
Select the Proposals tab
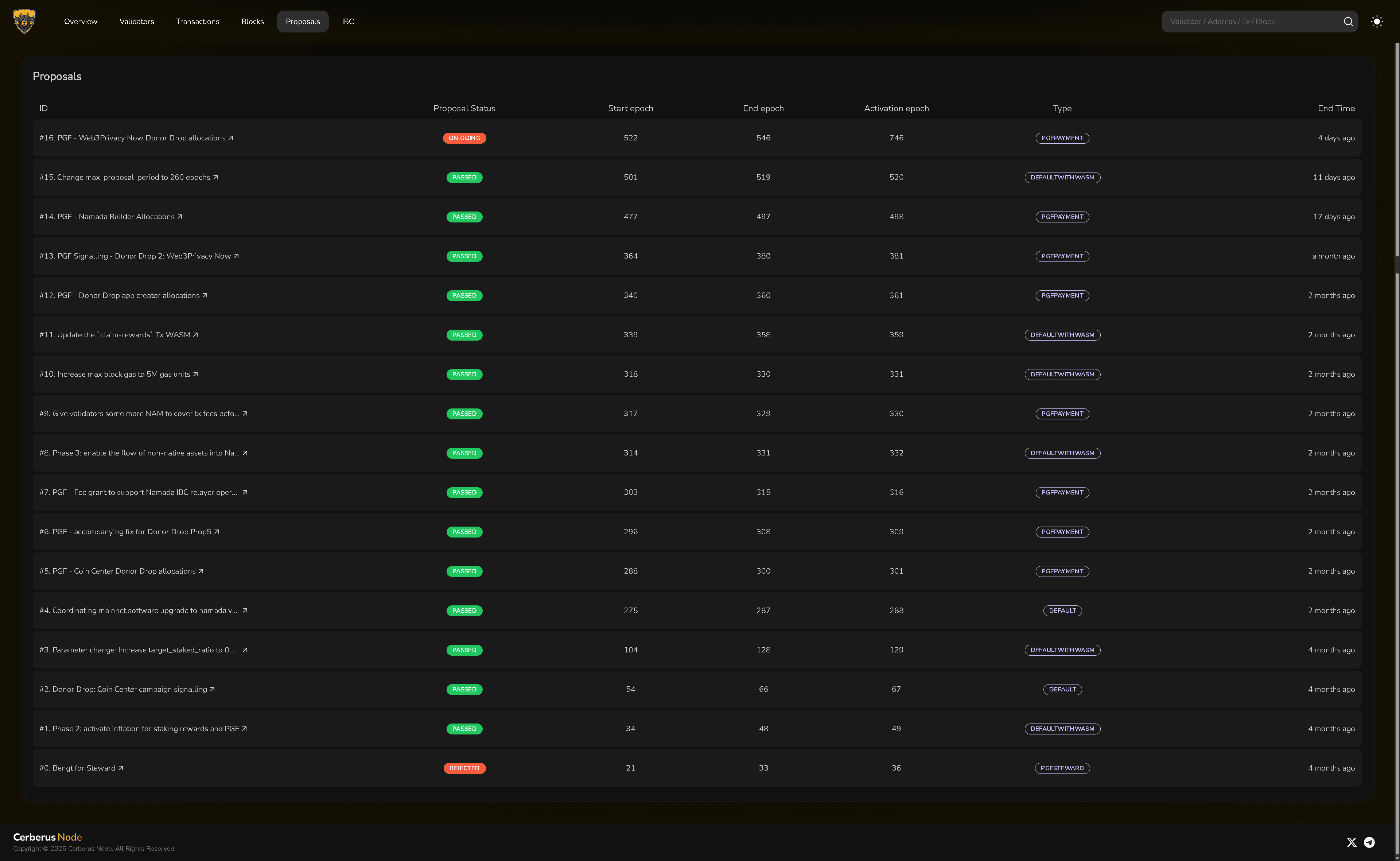click(x=303, y=22)
